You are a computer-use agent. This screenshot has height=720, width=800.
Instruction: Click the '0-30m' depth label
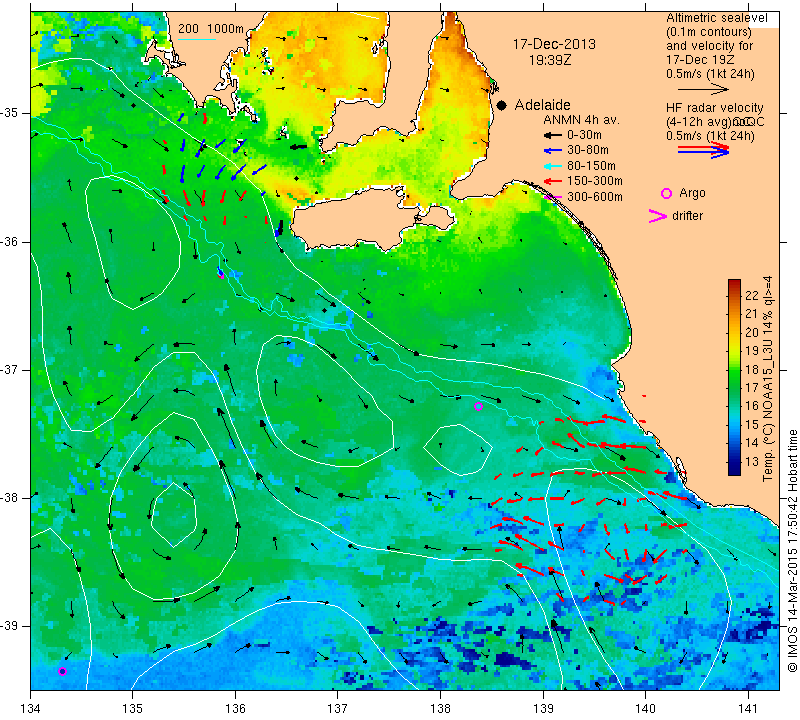pyautogui.click(x=584, y=135)
